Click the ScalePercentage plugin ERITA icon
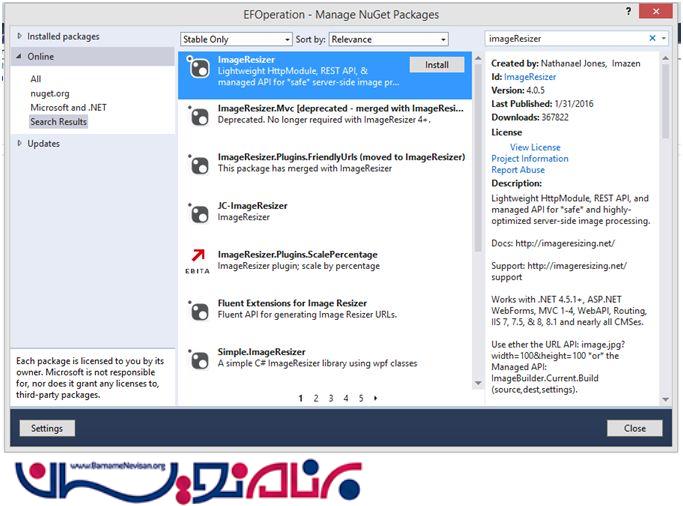 point(198,260)
